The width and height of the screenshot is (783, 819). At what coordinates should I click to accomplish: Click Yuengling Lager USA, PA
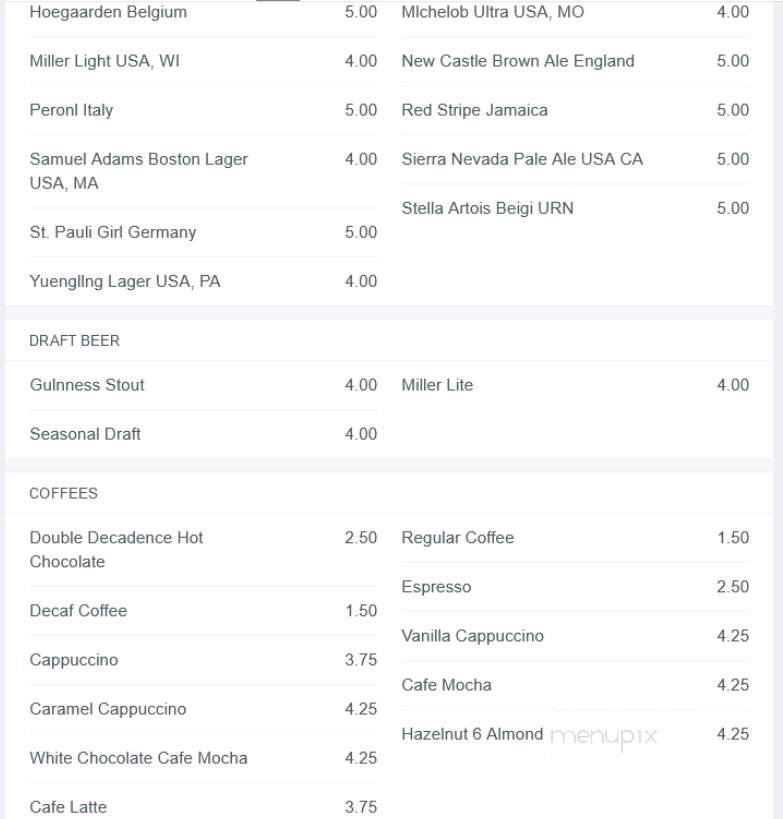coord(125,281)
